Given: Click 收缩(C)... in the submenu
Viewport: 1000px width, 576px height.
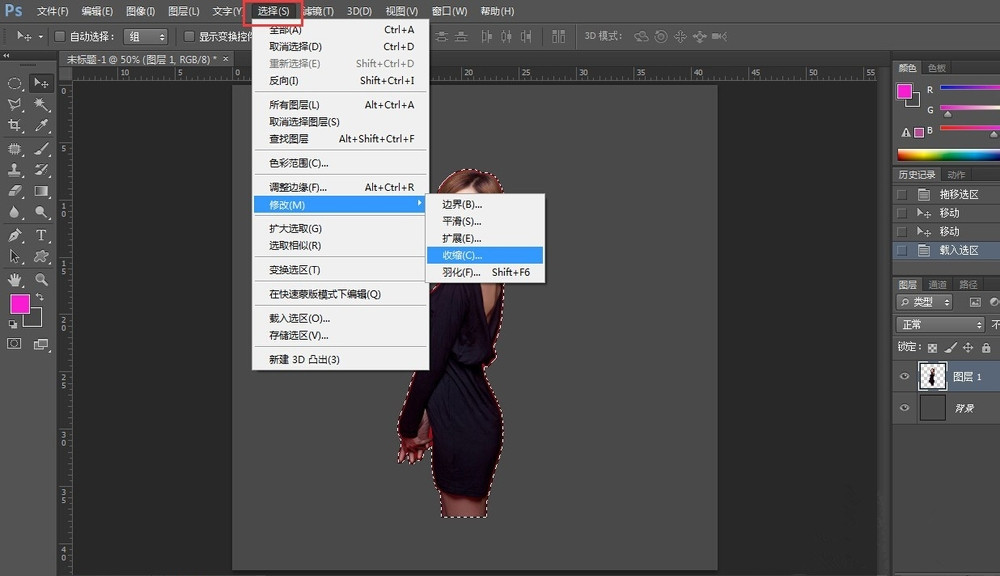Looking at the screenshot, I should [460, 255].
